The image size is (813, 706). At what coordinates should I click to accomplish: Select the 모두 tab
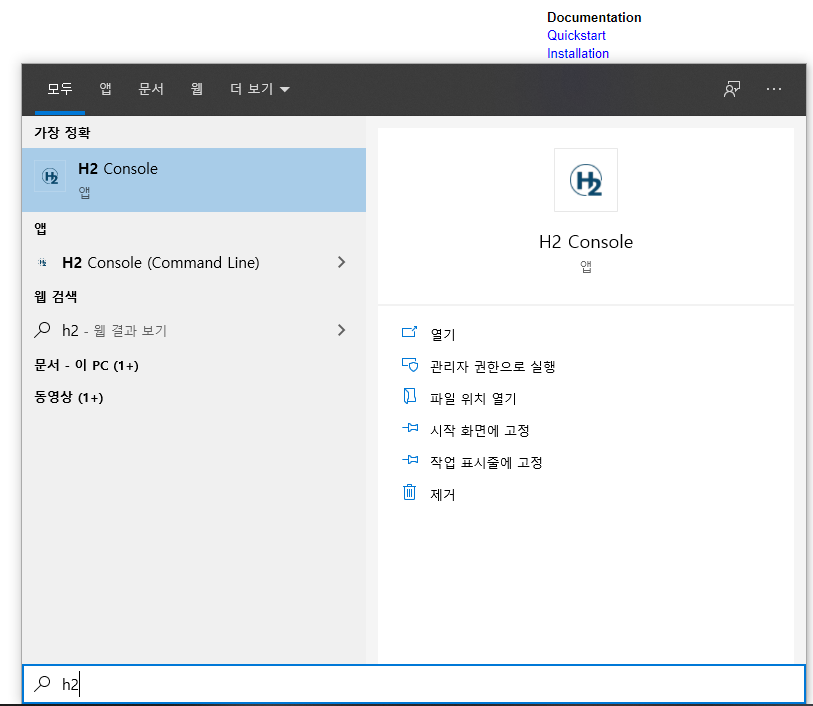coord(60,89)
